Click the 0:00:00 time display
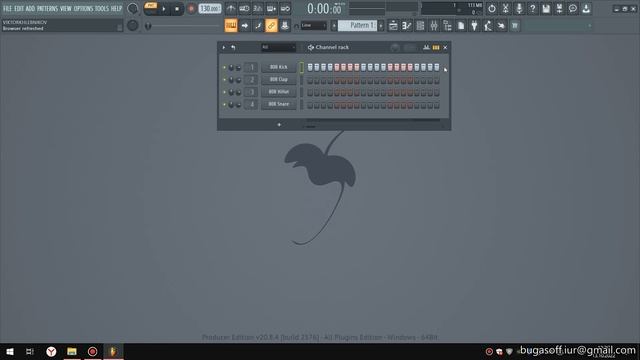Image resolution: width=640 pixels, height=360 pixels. (325, 9)
